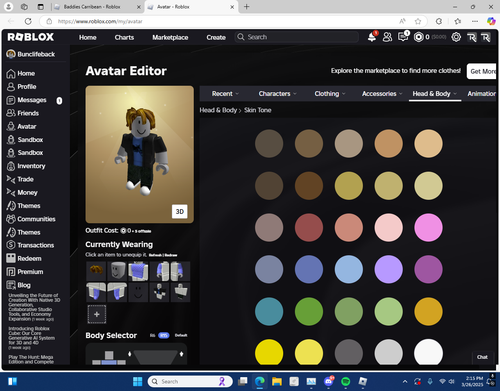The width and height of the screenshot is (500, 391).
Task: Add page to browser favorites star
Action: (418, 21)
